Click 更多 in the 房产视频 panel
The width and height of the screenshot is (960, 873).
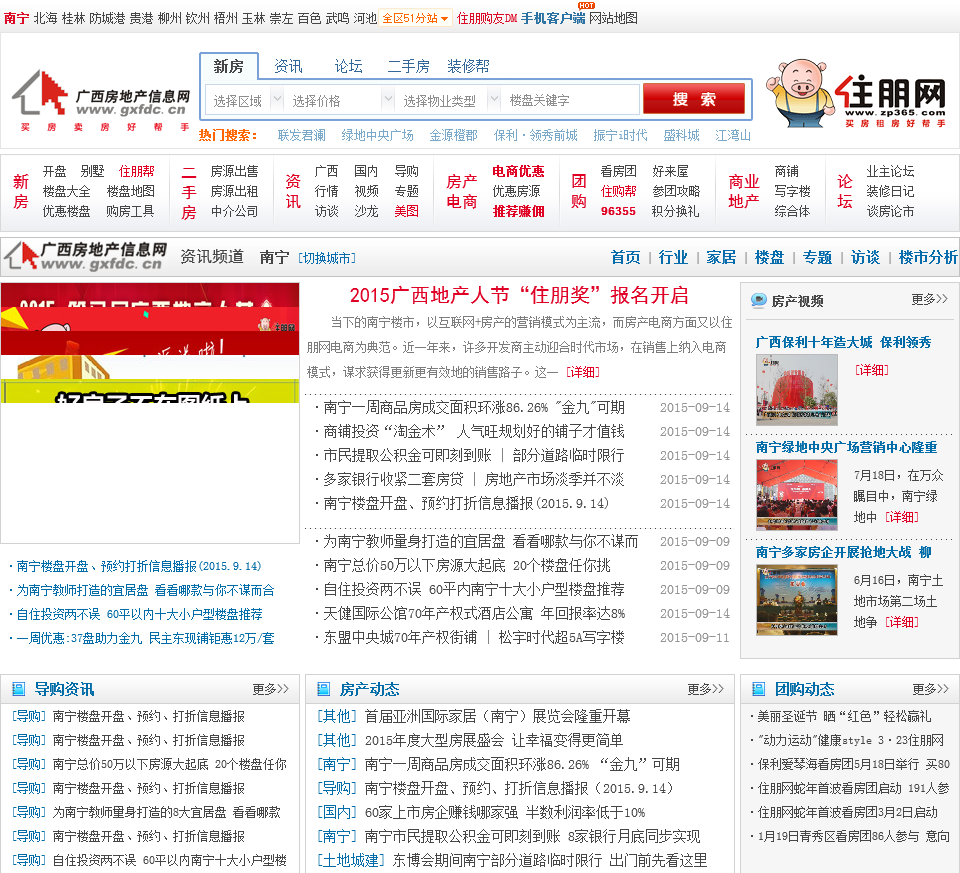929,299
